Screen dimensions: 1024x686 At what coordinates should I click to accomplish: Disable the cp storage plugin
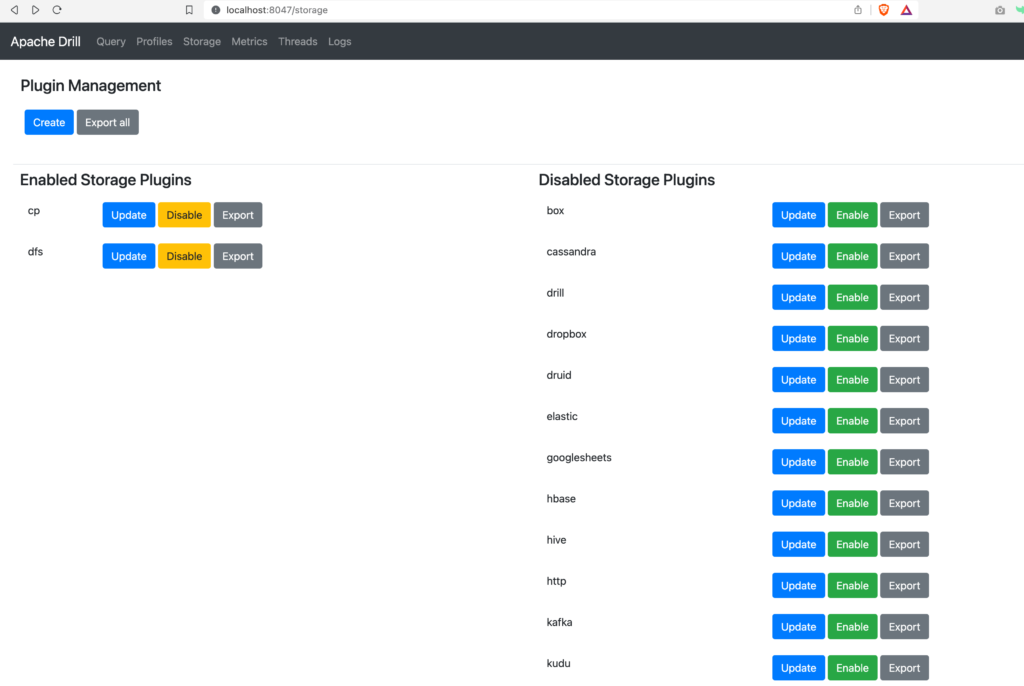coord(183,214)
